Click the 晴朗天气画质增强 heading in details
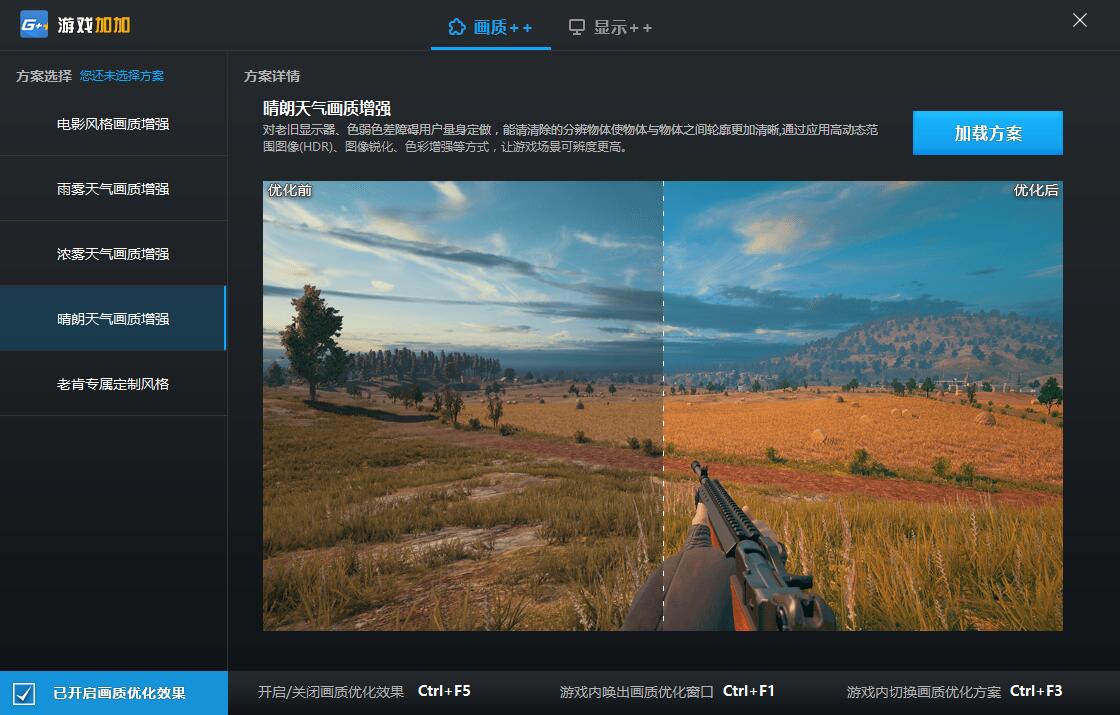1120x715 pixels. tap(327, 109)
